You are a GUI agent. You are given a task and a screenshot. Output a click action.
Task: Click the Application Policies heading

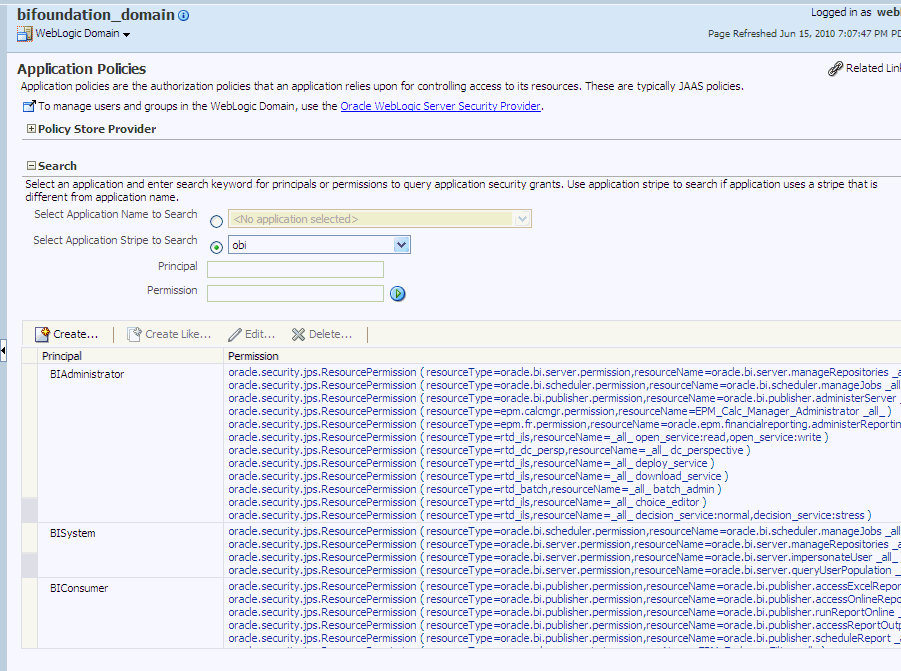(82, 69)
